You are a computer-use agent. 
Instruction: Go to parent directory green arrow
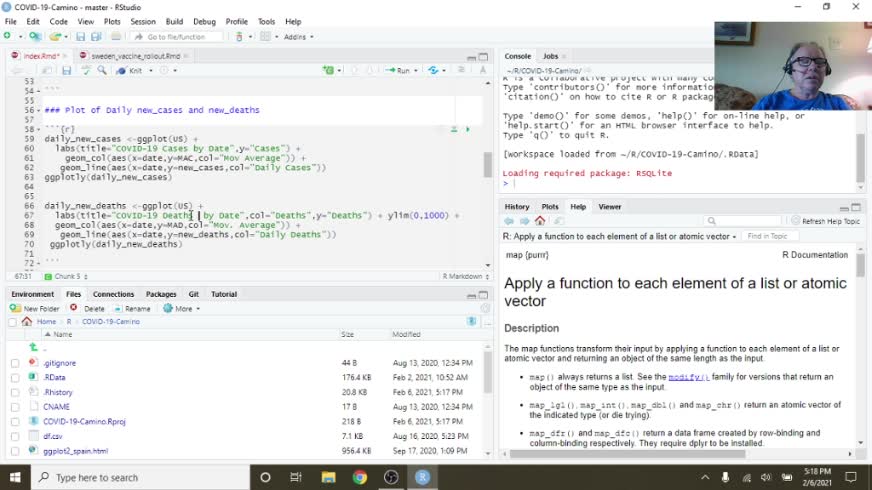click(x=33, y=347)
